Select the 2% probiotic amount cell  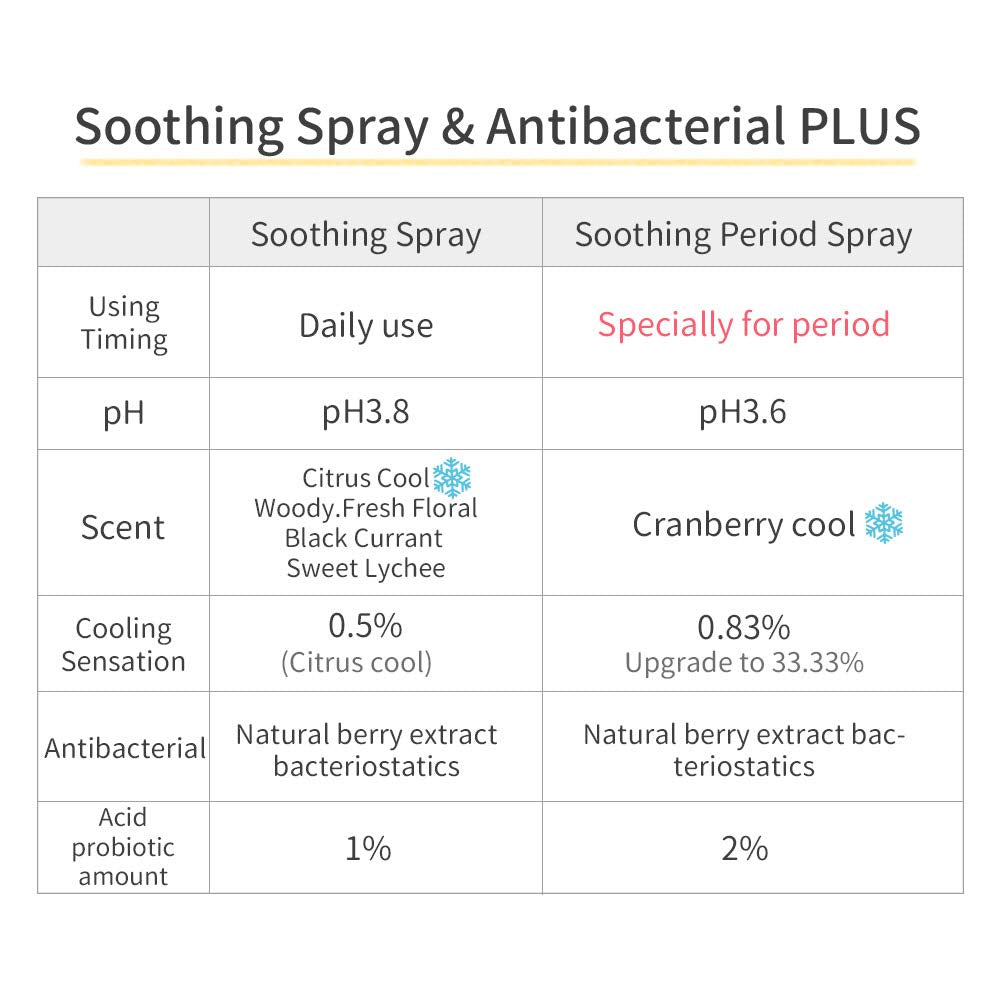coord(744,848)
